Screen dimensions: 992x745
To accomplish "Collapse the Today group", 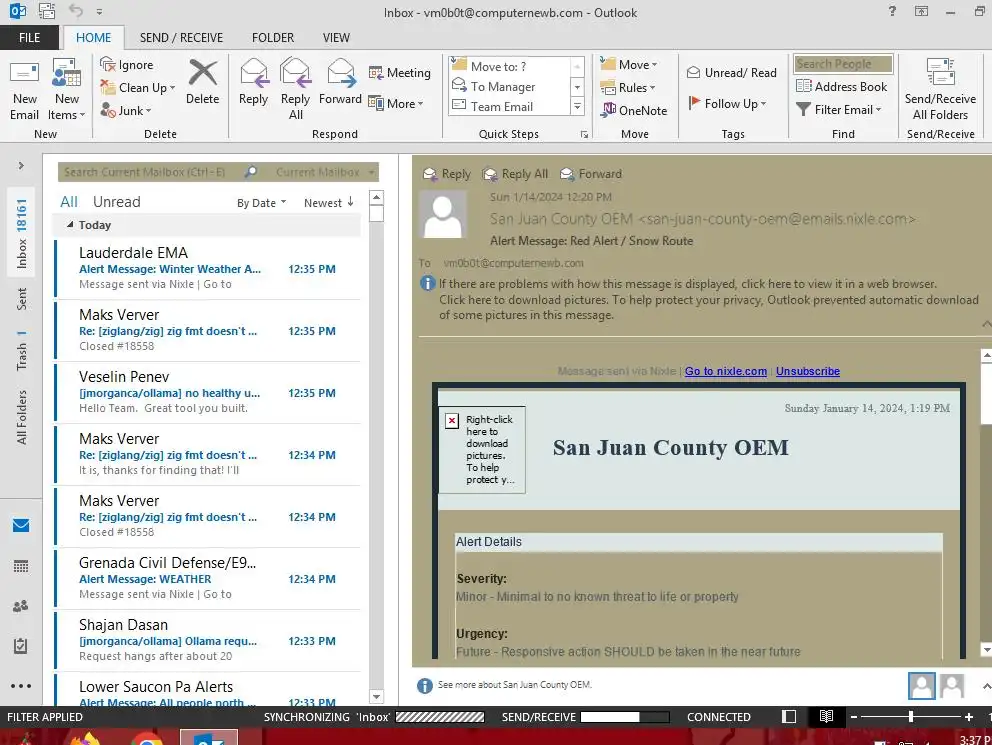I will (70, 225).
